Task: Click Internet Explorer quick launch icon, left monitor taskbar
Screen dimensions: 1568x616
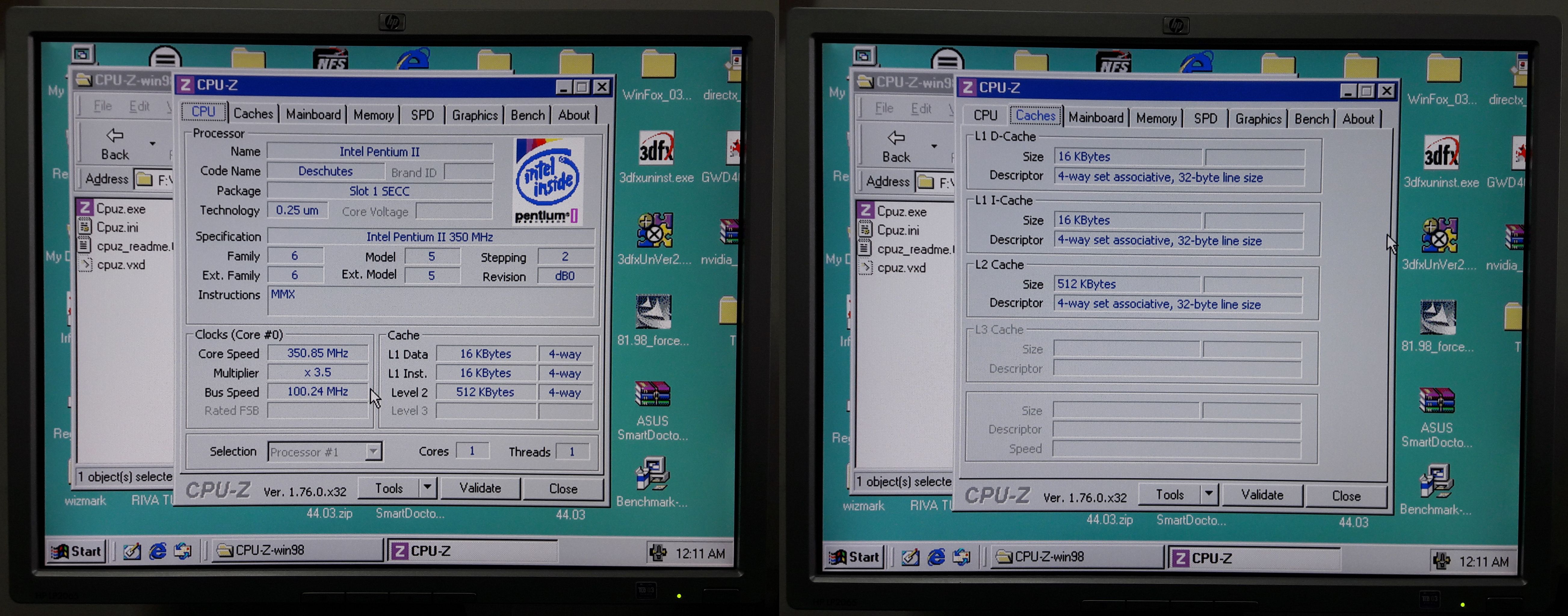Action: tap(158, 551)
